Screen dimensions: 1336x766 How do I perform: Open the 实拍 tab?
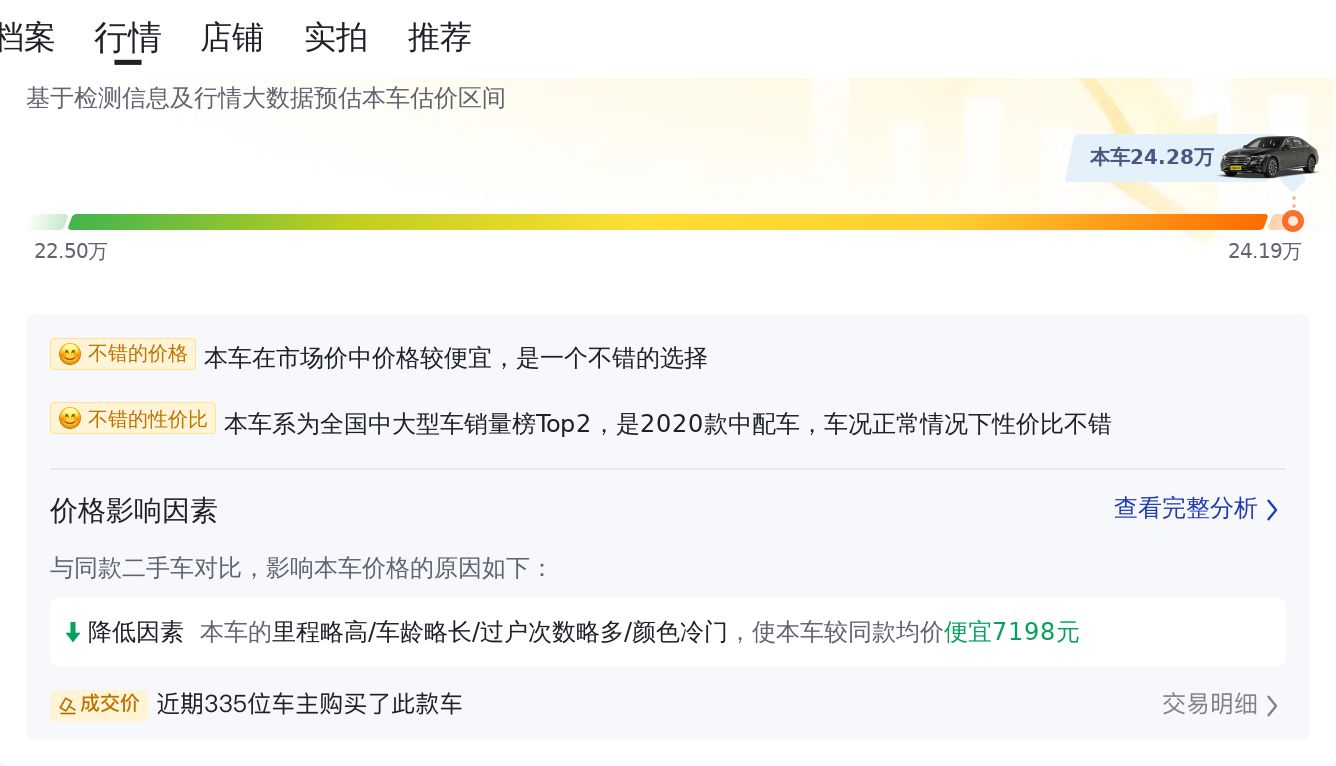pos(336,38)
